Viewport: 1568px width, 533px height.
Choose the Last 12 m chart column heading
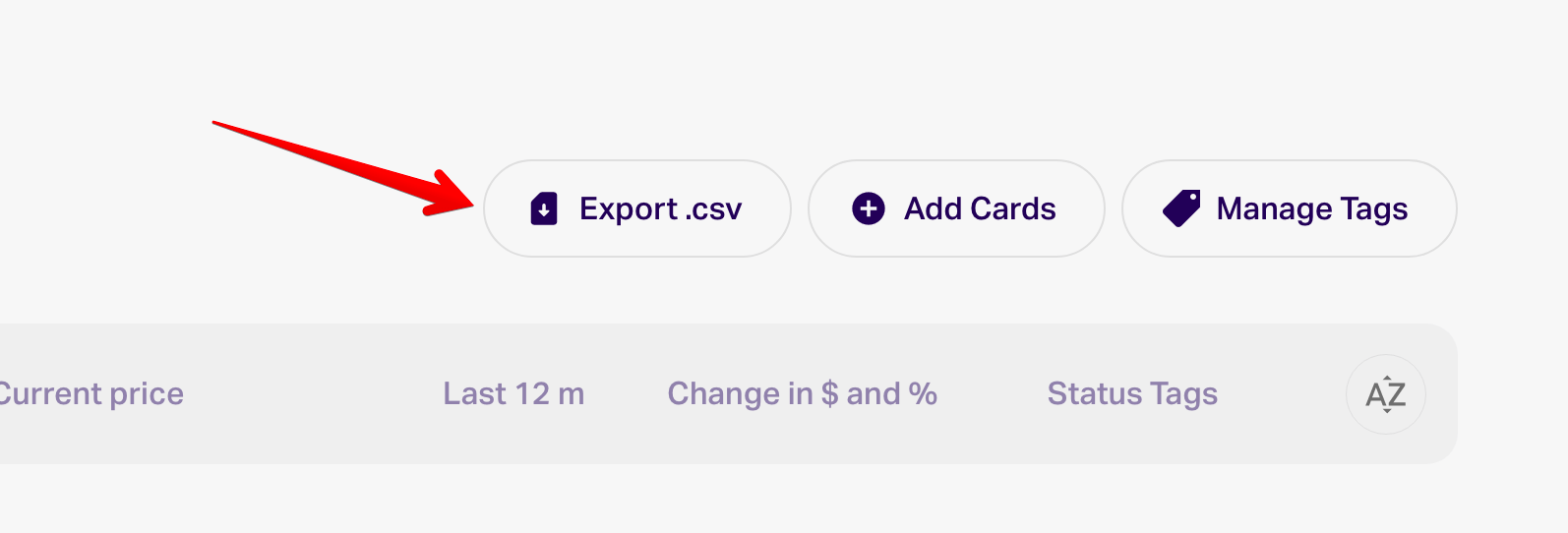pyautogui.click(x=513, y=393)
